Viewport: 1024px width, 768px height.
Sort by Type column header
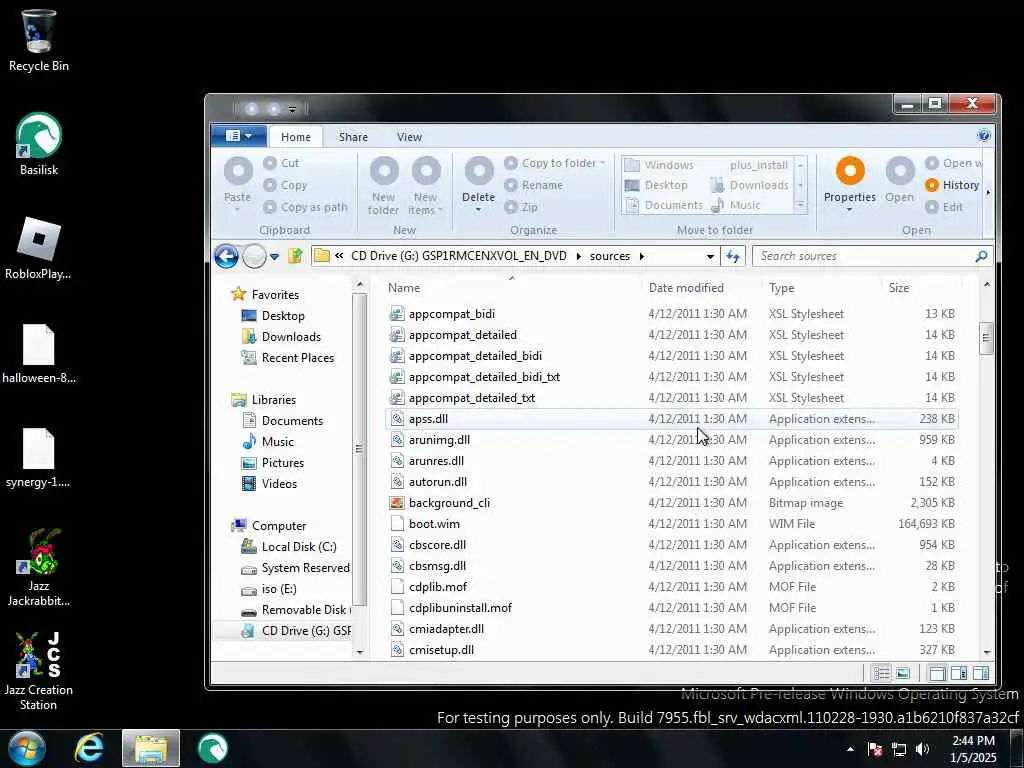(822, 287)
